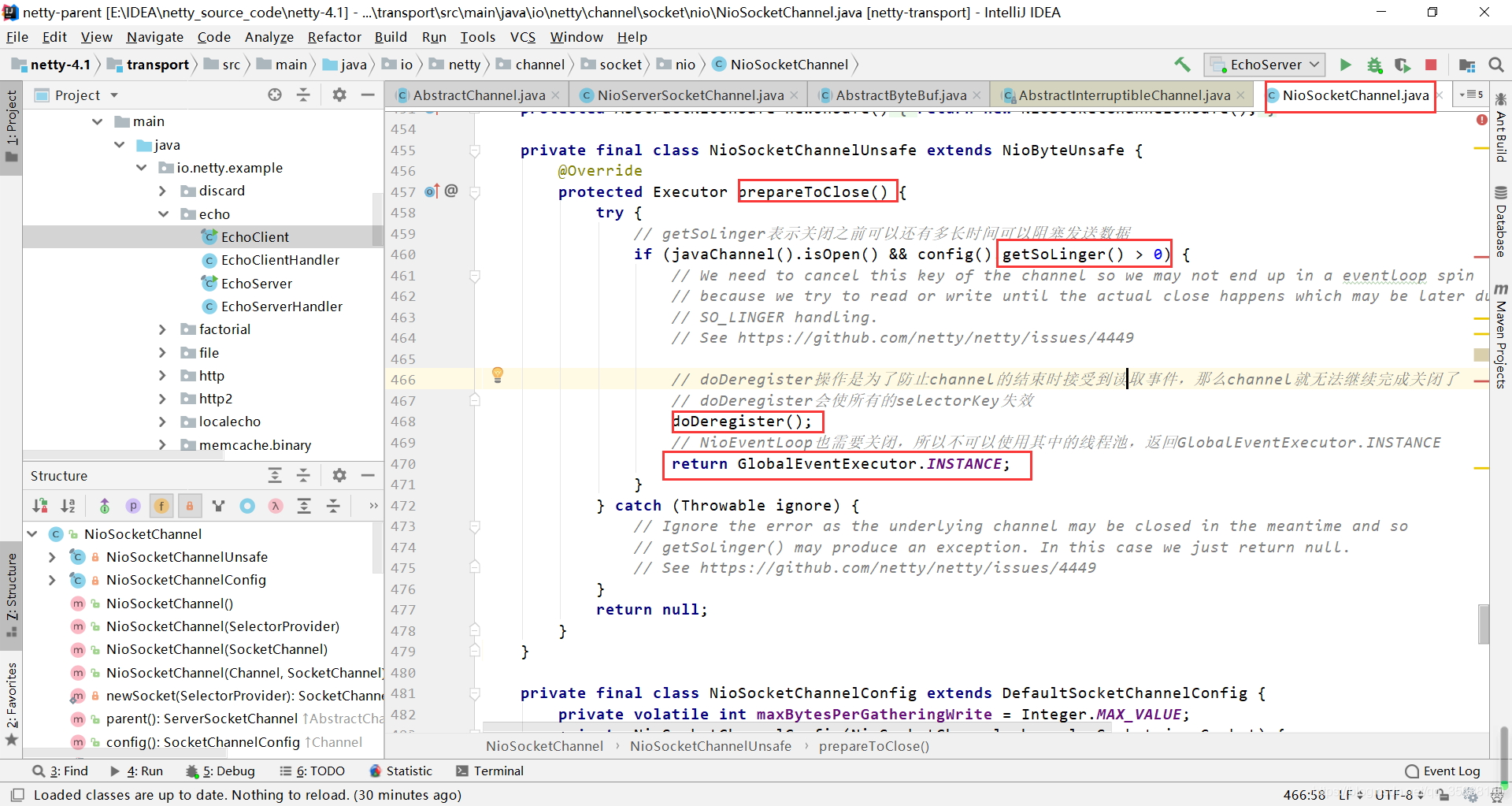Open the Navigate menu
This screenshot has width=1512, height=806.
(x=154, y=37)
